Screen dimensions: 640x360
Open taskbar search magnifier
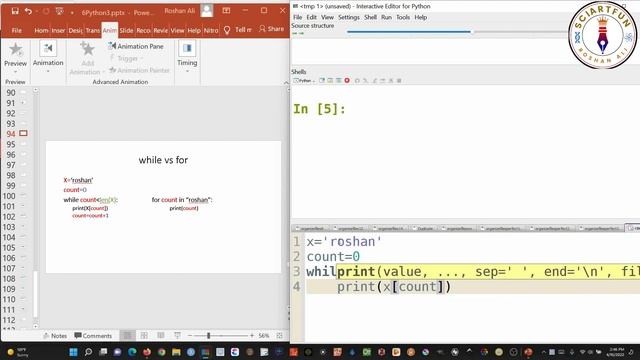click(88, 352)
